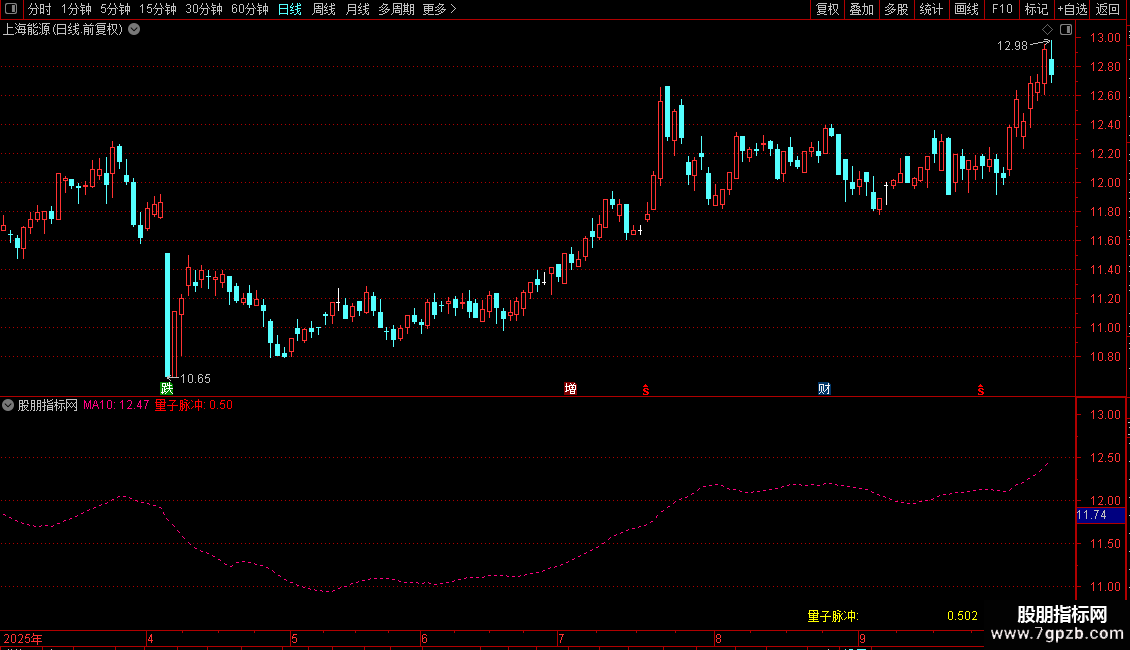Select the 1分钟 period
This screenshot has height=650, width=1130.
tap(76, 9)
